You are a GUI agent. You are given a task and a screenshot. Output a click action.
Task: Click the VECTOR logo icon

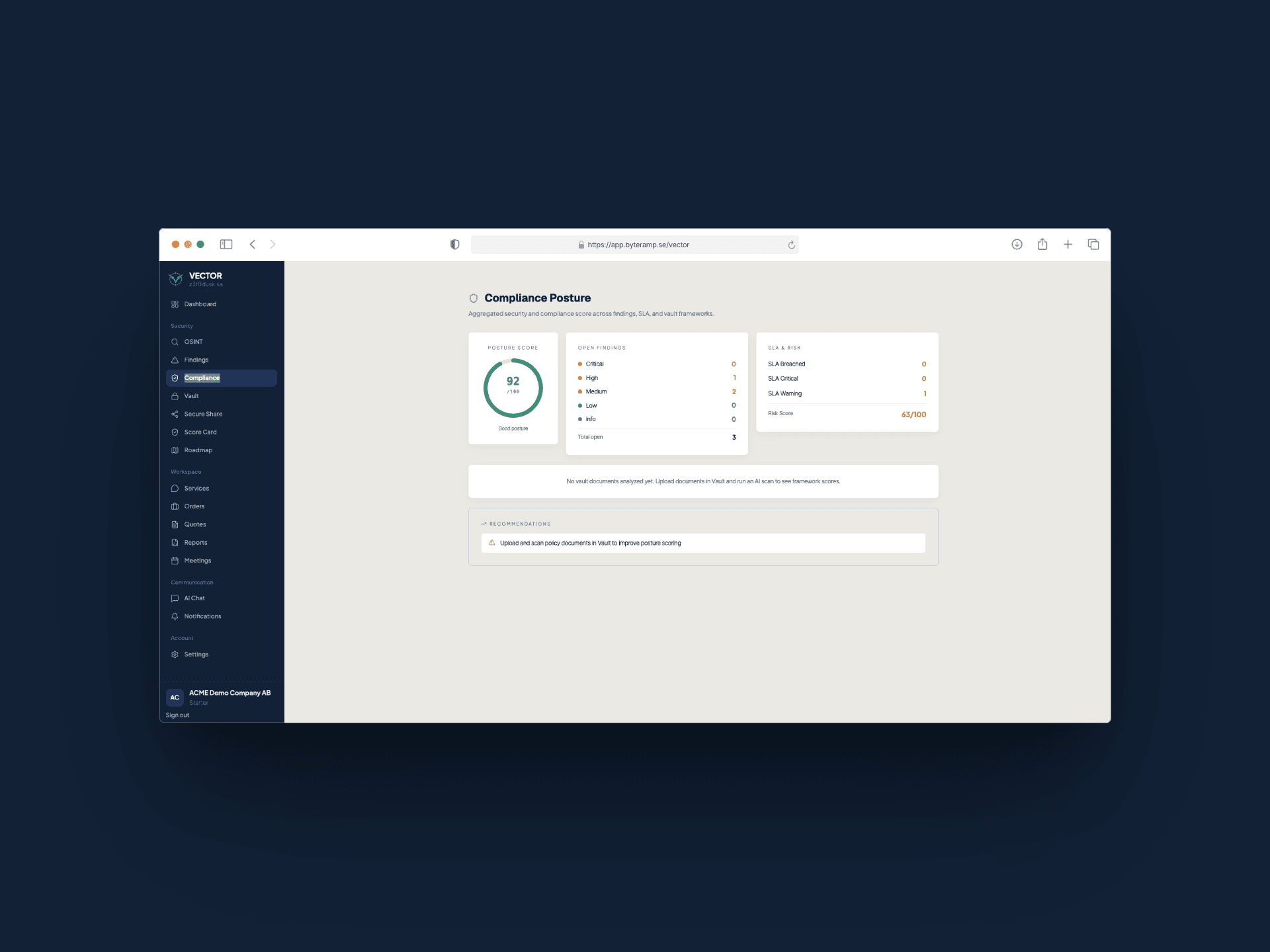pyautogui.click(x=176, y=278)
